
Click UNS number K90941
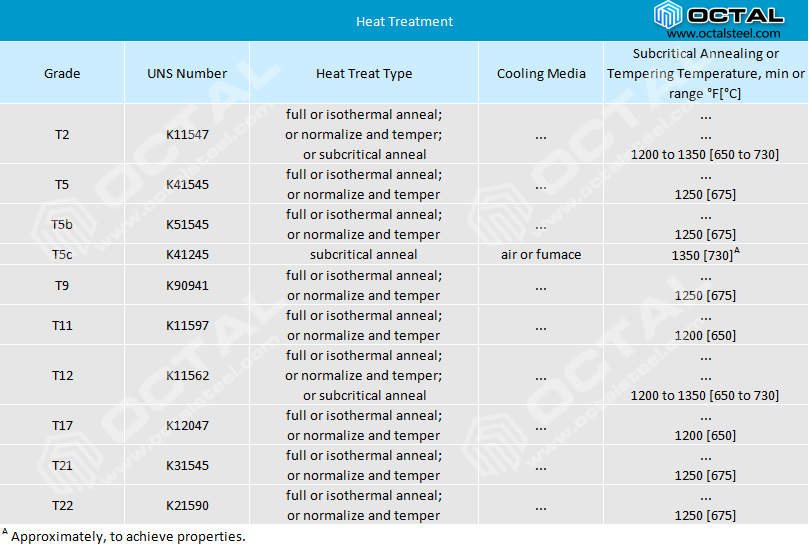tap(187, 285)
